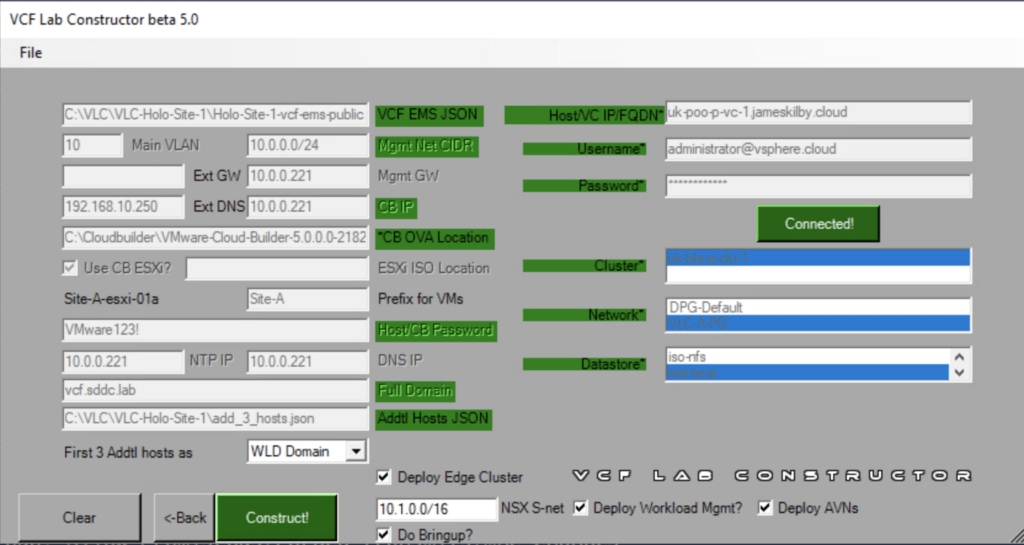The image size is (1024, 545).
Task: Expand the WLD Domain dropdown
Action: 355,452
